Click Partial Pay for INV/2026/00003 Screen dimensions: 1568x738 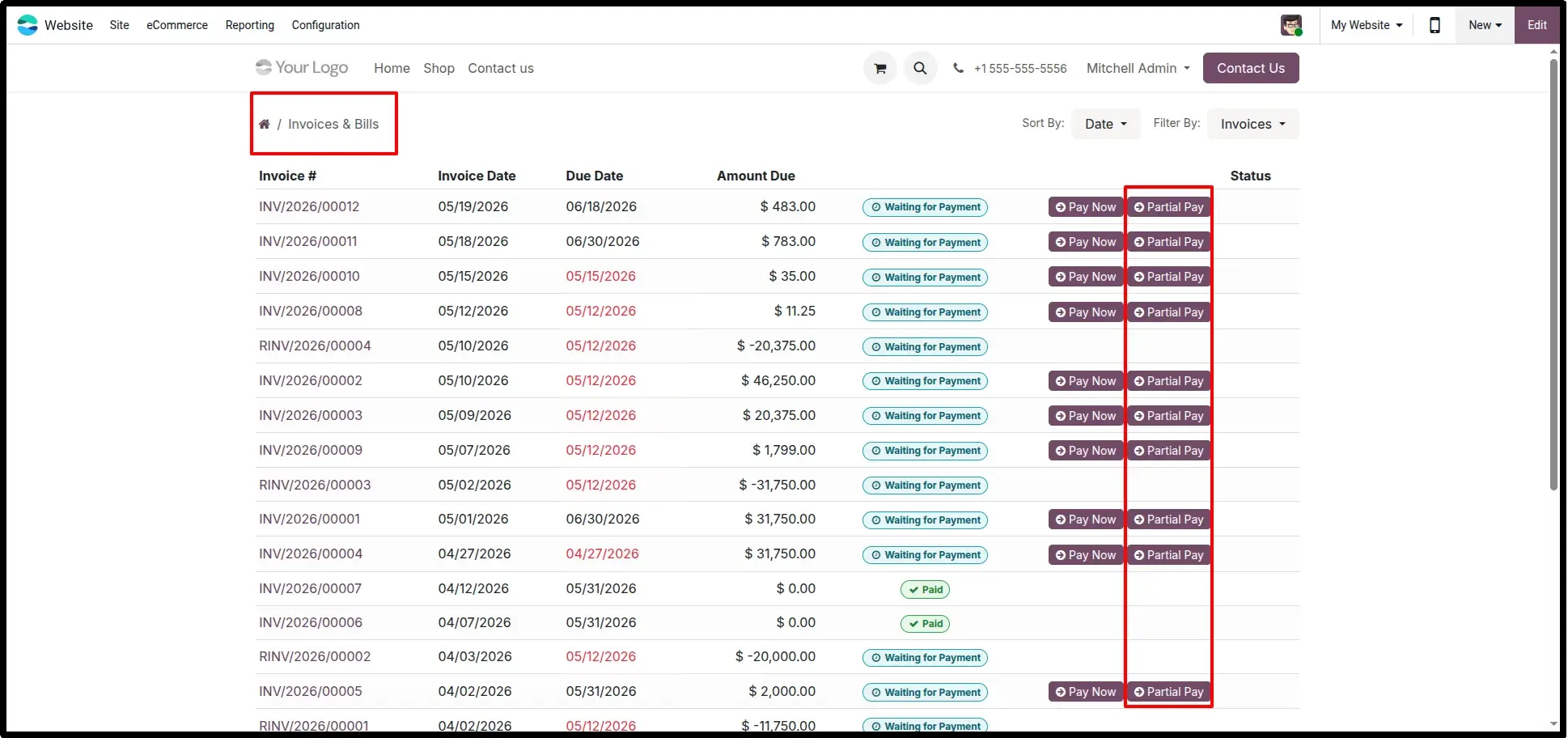click(1168, 416)
